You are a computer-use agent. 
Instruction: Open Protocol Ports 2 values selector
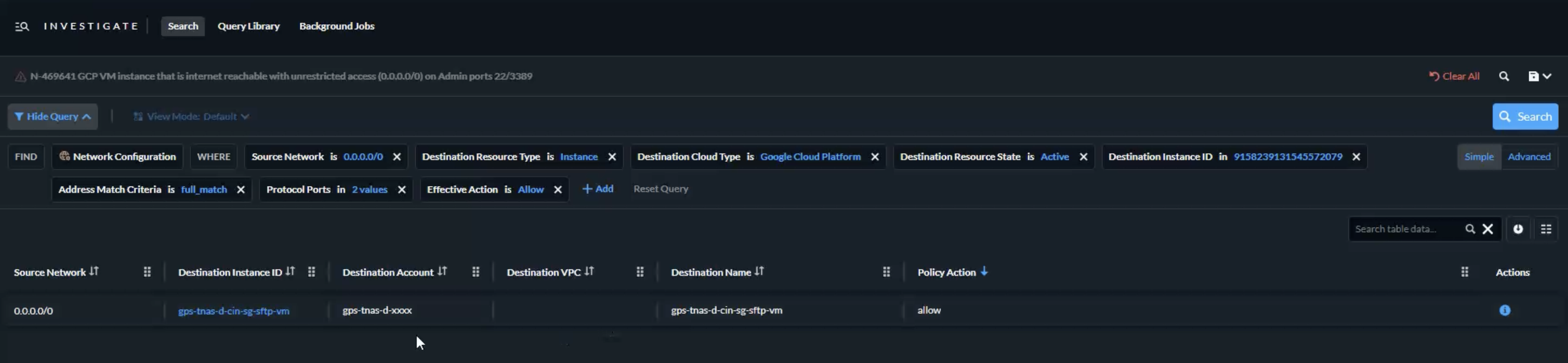(x=370, y=190)
